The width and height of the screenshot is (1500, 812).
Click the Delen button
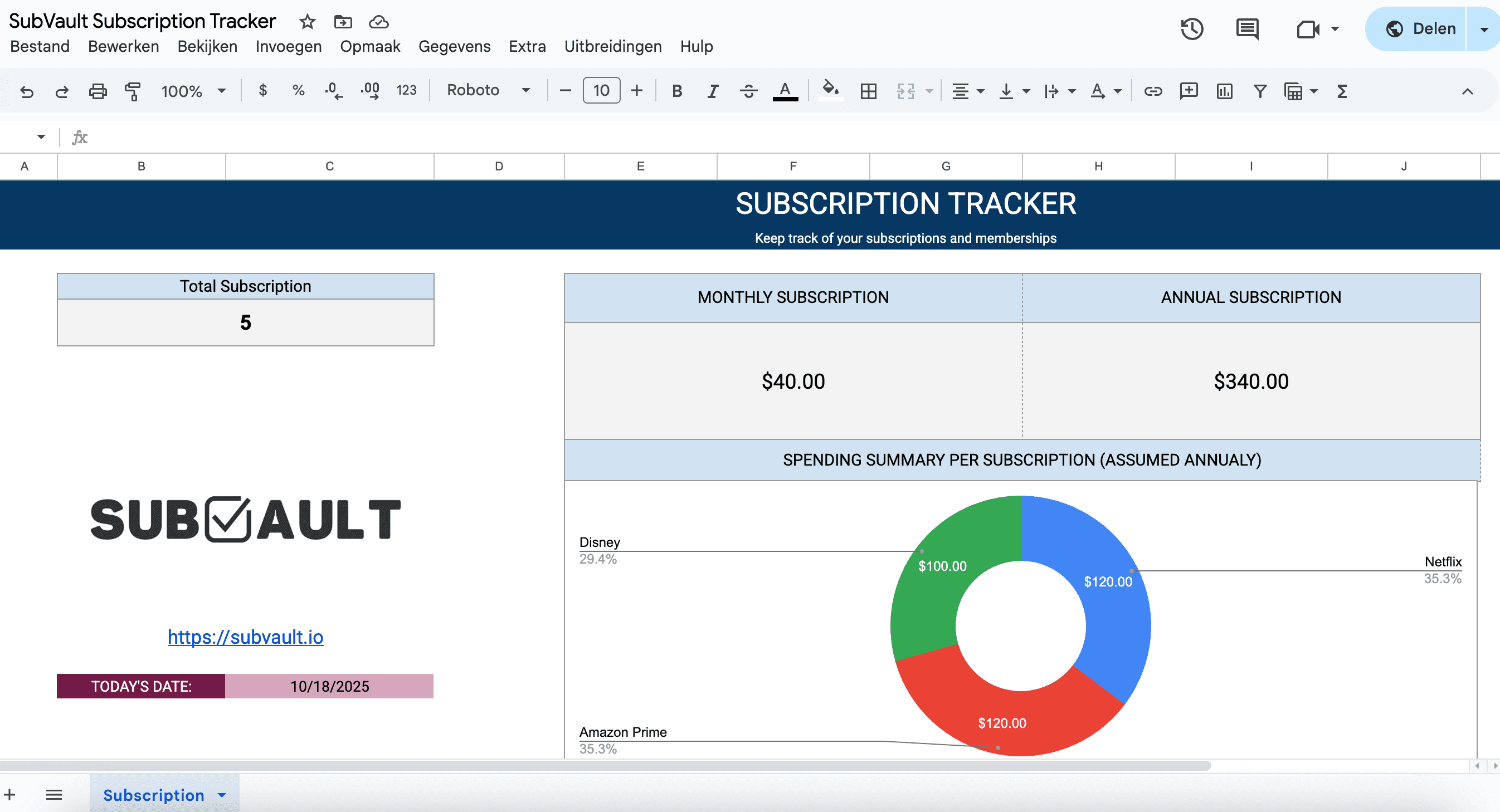pos(1421,28)
